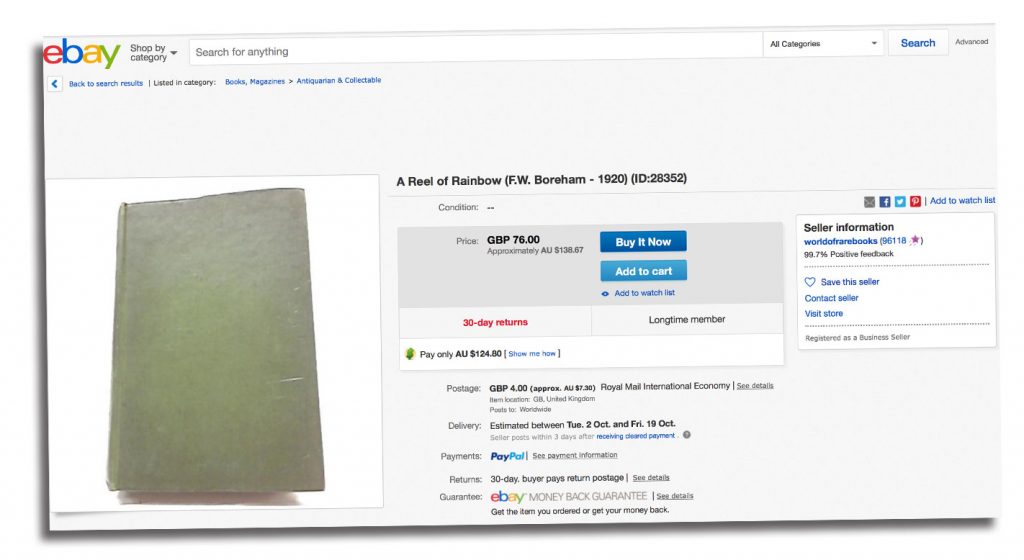Click the back arrow icon
This screenshot has width=1024, height=560.
point(55,84)
